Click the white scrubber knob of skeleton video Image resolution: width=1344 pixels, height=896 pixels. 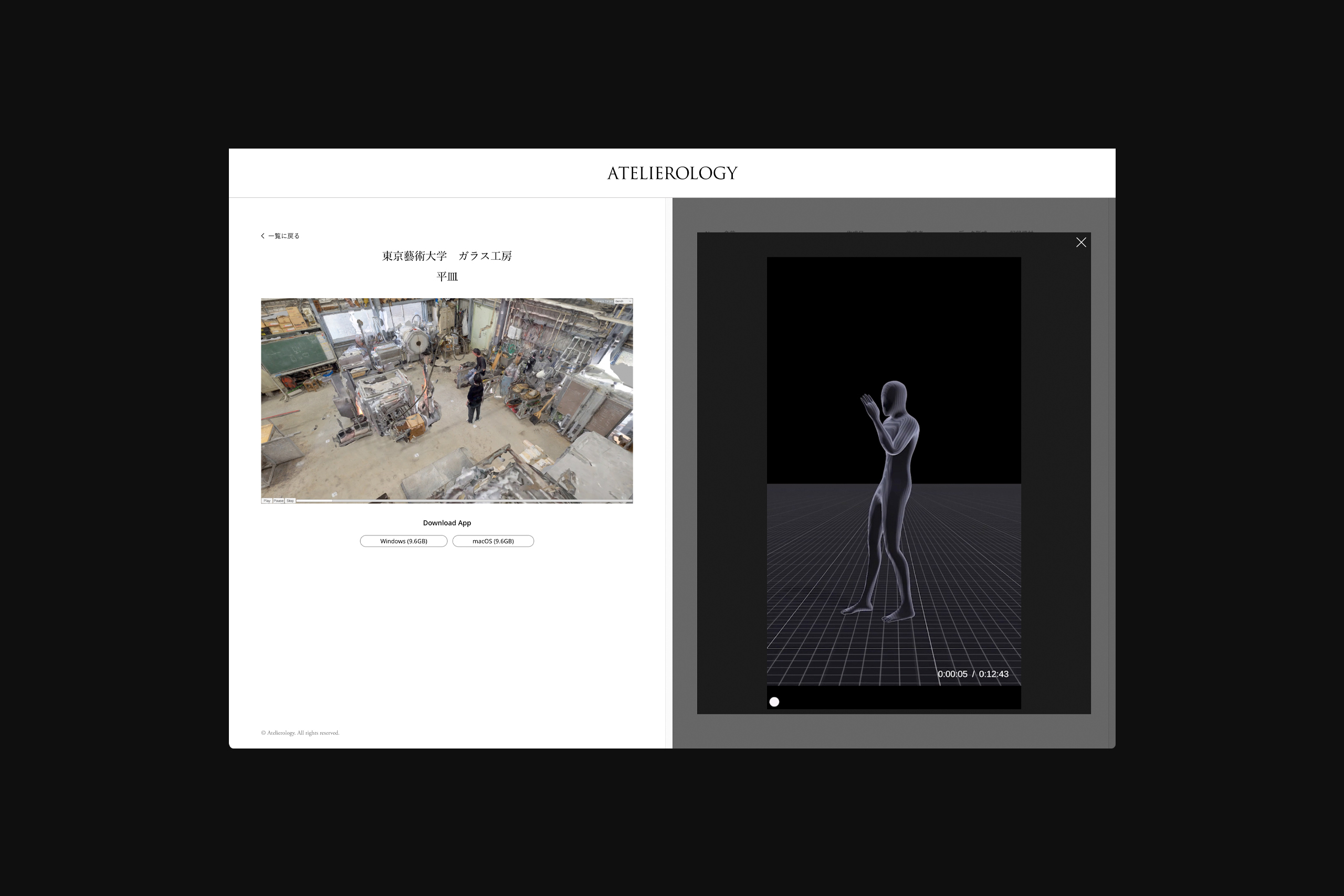(x=774, y=702)
